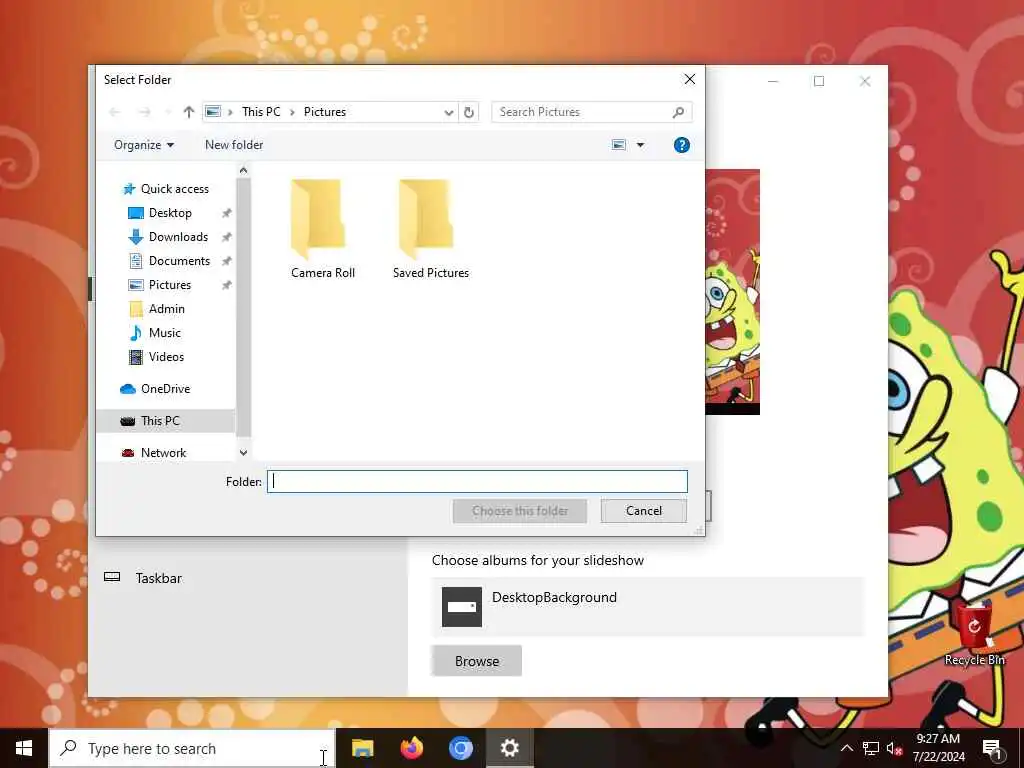Click the Choose this folder button
The height and width of the screenshot is (768, 1024).
tap(520, 511)
